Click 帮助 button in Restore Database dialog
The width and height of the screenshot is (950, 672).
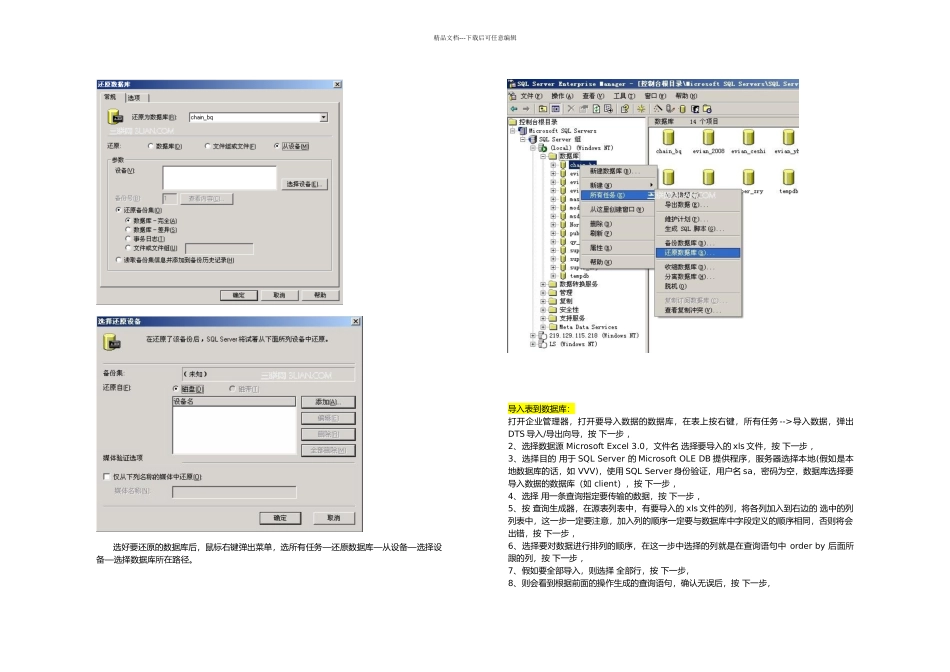320,295
